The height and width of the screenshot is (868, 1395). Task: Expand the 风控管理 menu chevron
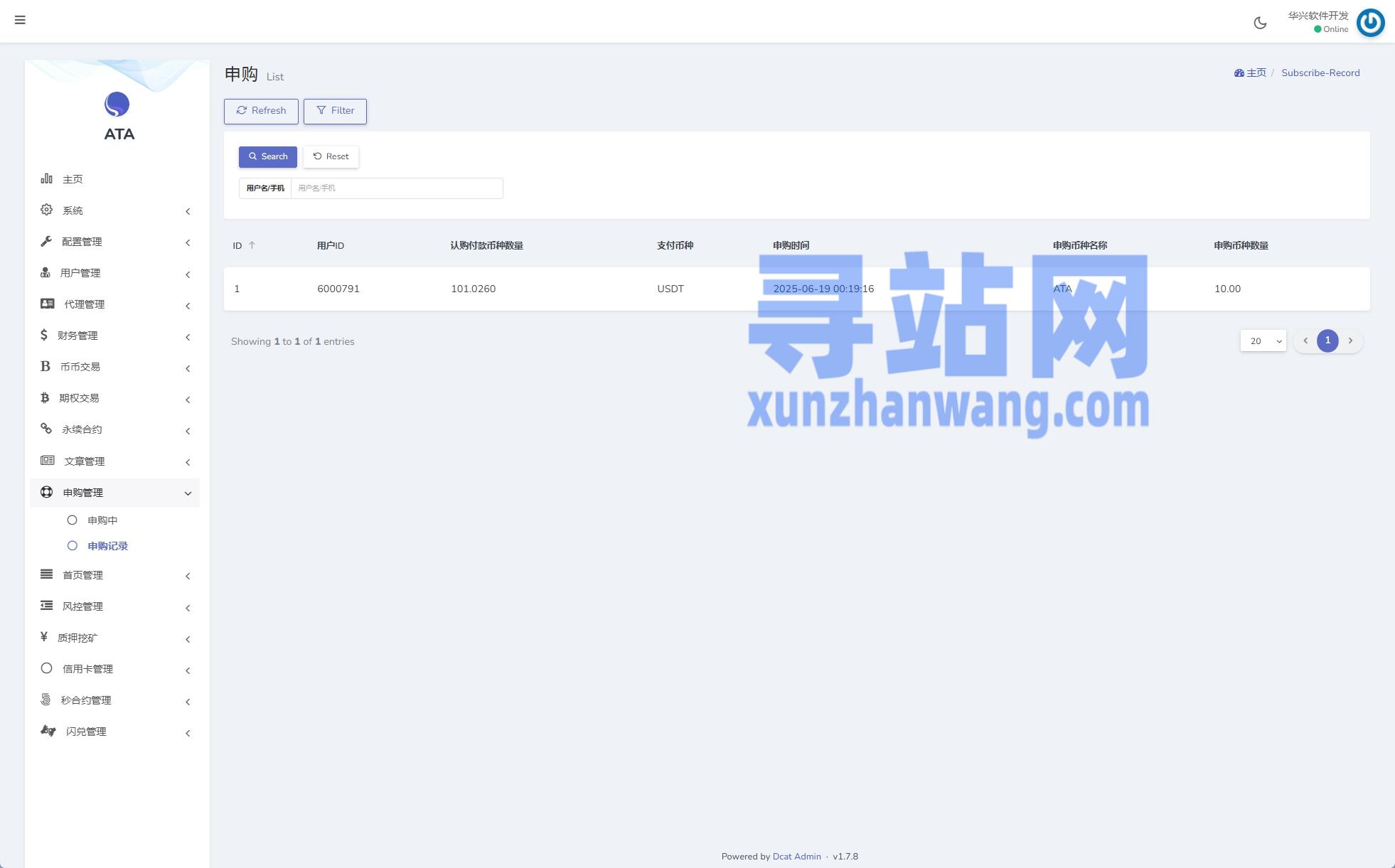pyautogui.click(x=188, y=608)
